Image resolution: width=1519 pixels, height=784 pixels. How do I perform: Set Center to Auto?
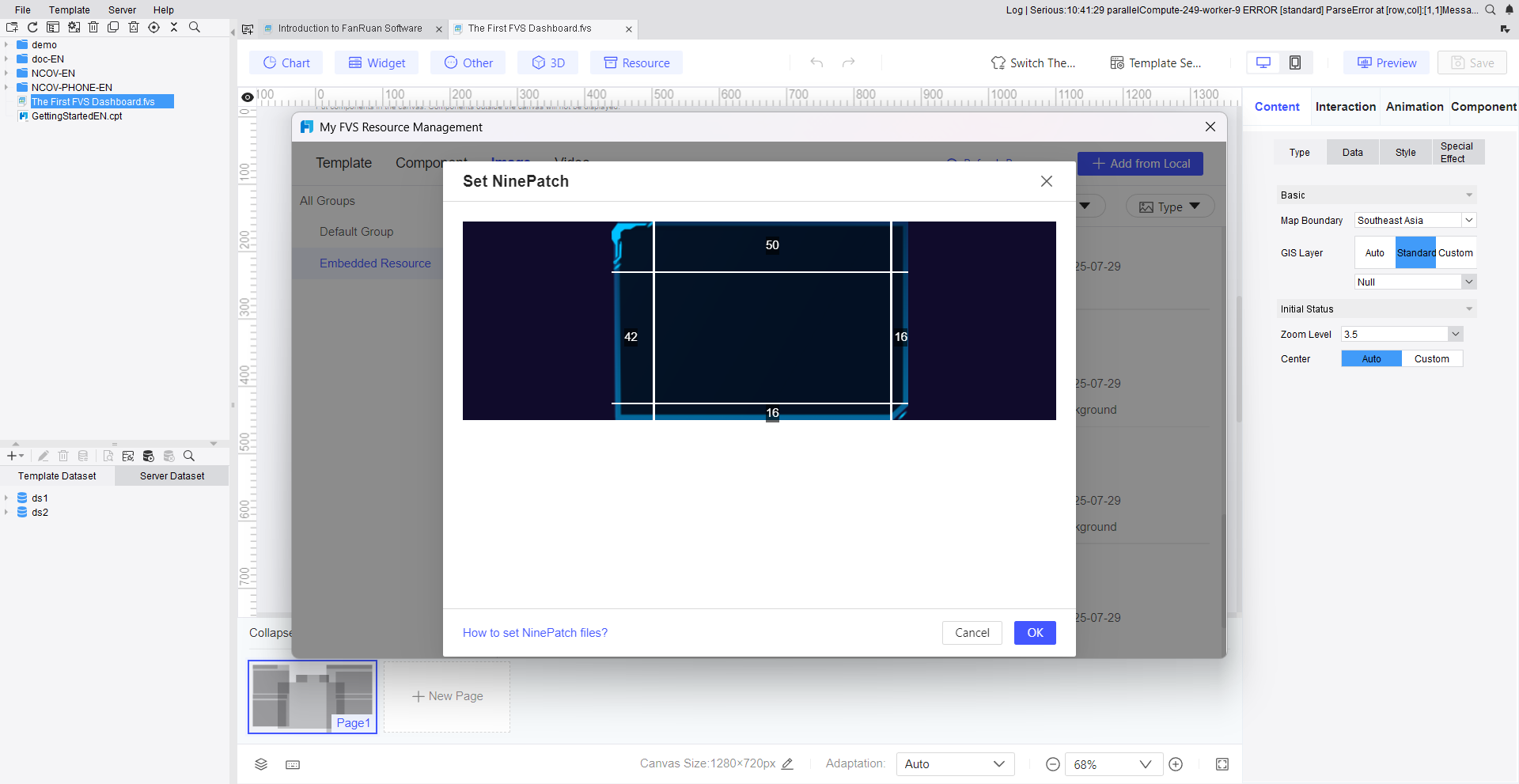(1372, 359)
